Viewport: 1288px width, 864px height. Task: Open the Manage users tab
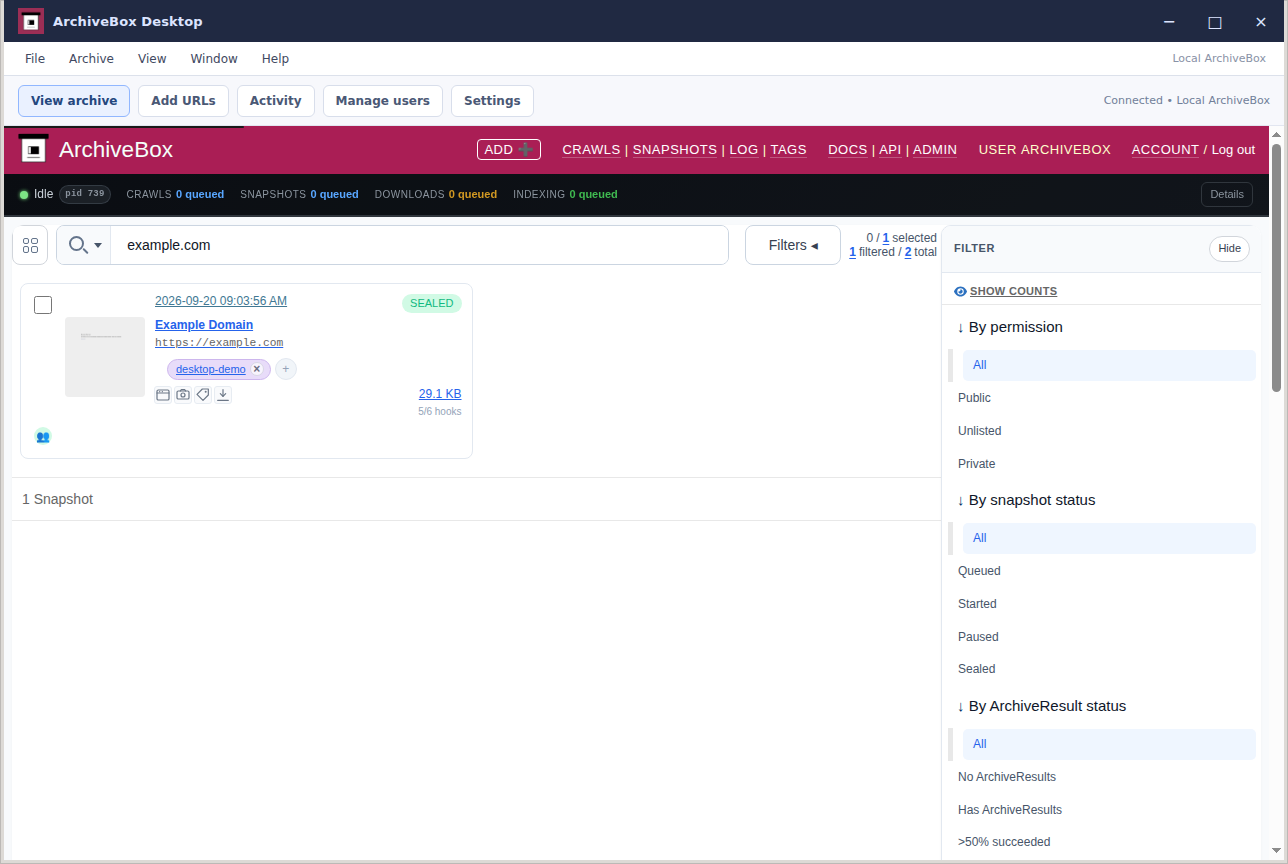[x=382, y=101]
